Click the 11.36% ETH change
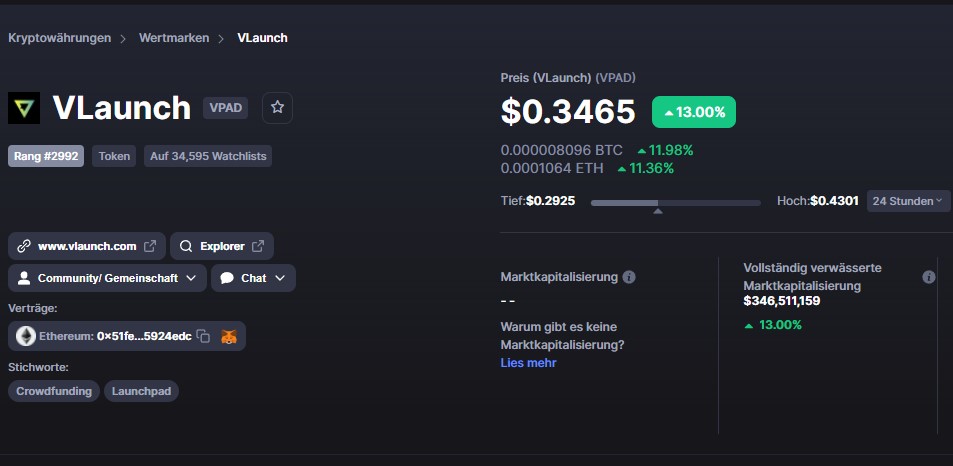This screenshot has height=466, width=953. (x=645, y=168)
